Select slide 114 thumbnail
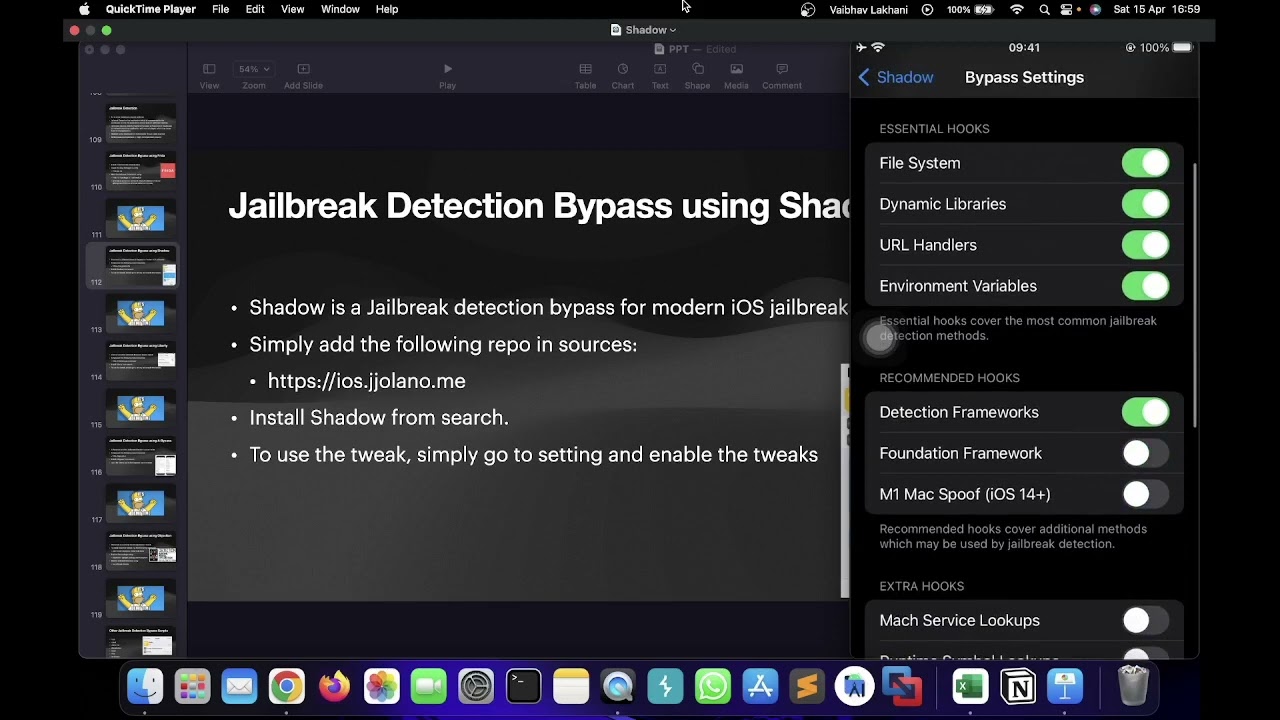1280x720 pixels. [x=141, y=360]
